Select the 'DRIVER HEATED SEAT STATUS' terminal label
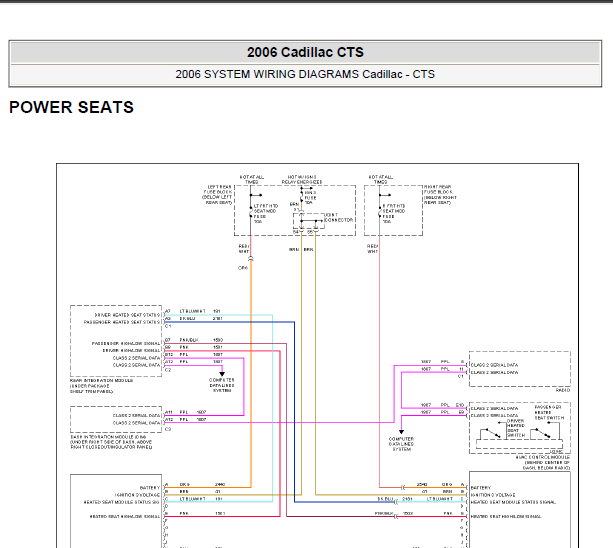 [127, 315]
